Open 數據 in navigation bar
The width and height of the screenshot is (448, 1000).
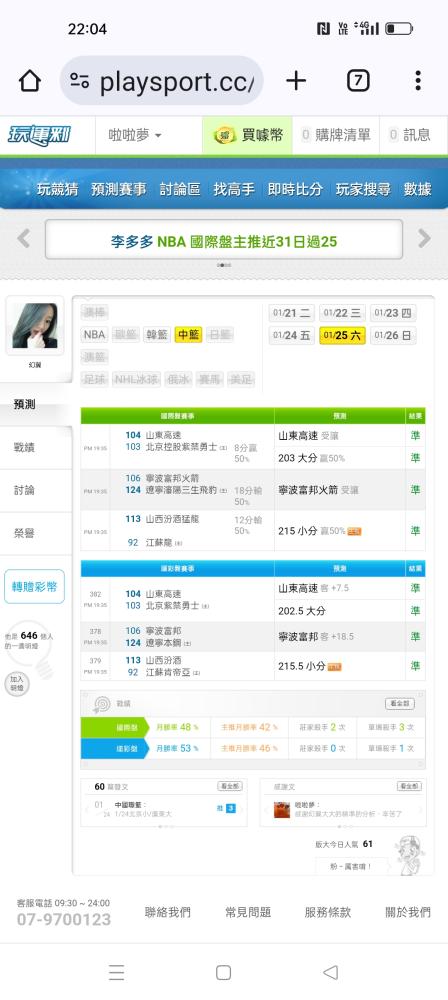pyautogui.click(x=417, y=189)
